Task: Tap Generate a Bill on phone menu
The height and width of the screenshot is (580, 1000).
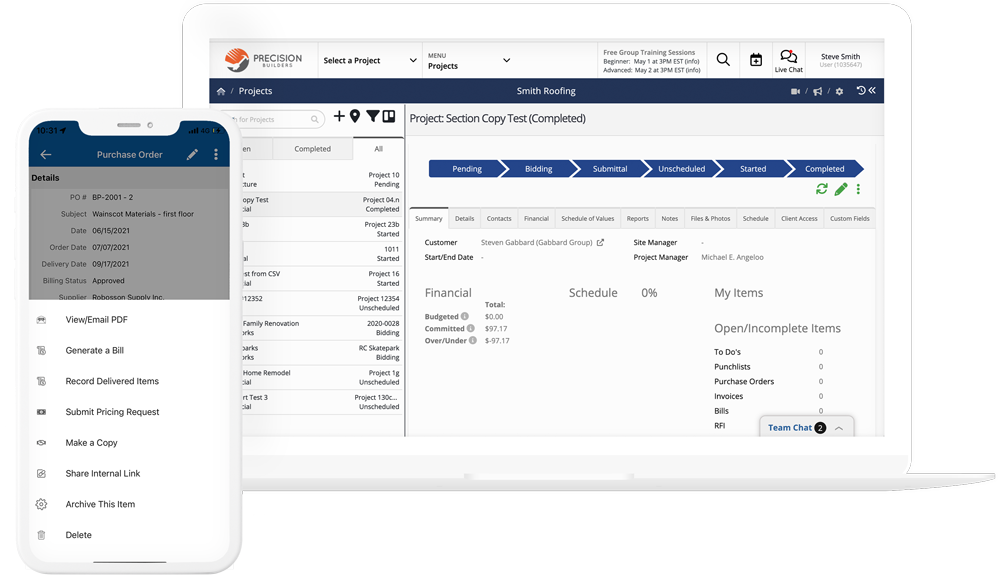Action: tap(95, 351)
